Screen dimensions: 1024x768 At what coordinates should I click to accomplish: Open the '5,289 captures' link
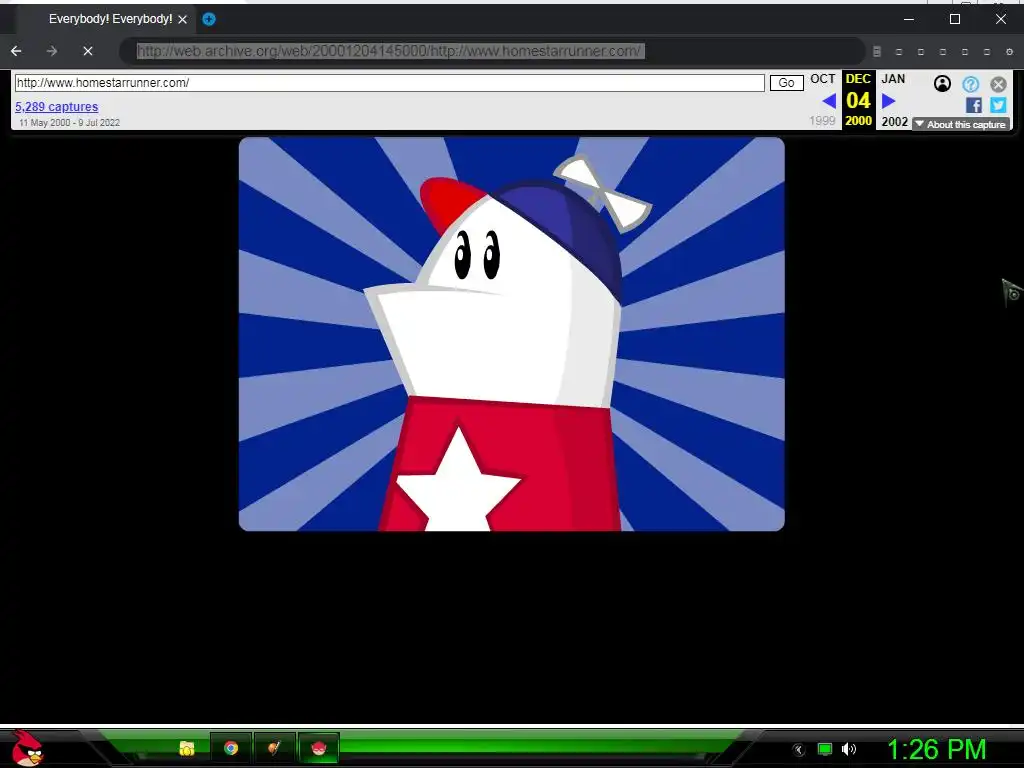point(57,106)
